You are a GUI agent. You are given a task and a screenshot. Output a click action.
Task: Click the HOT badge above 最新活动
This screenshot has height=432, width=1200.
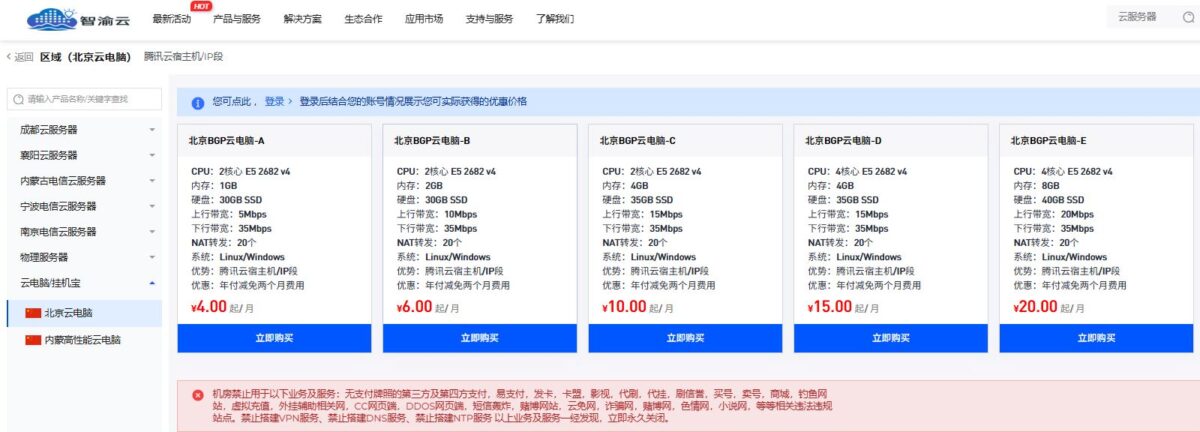tap(201, 6)
